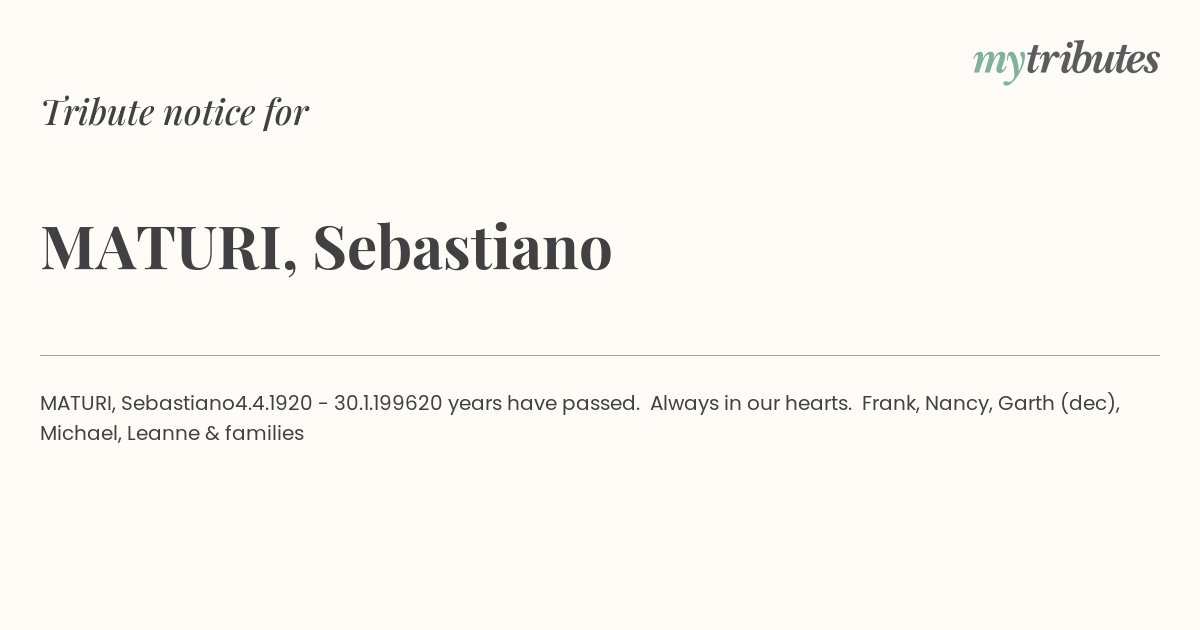Click the word "Tribute" in the italic heading
This screenshot has width=1200, height=630.
(x=97, y=112)
